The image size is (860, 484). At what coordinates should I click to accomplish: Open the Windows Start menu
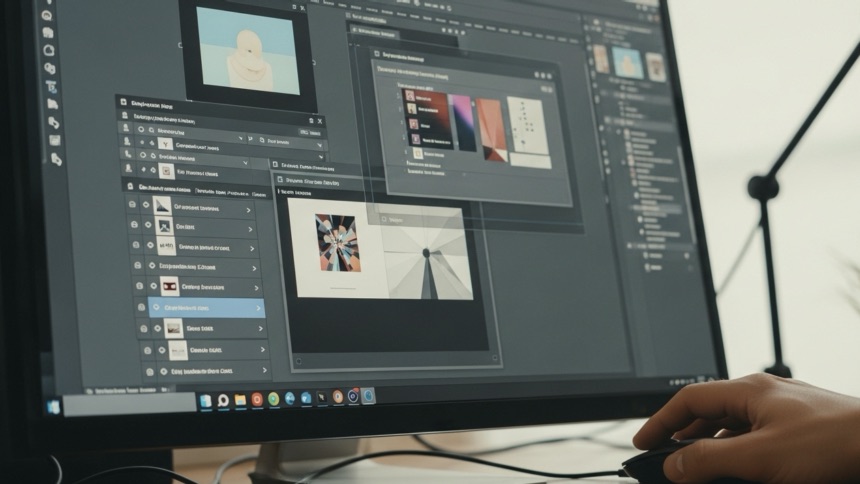54,407
